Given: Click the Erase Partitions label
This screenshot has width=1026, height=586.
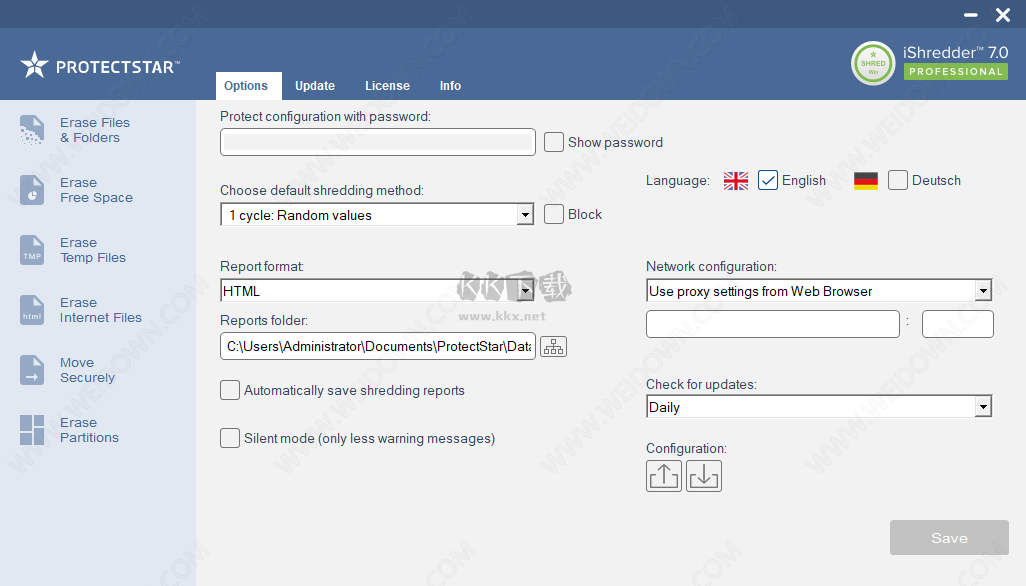Looking at the screenshot, I should point(90,430).
